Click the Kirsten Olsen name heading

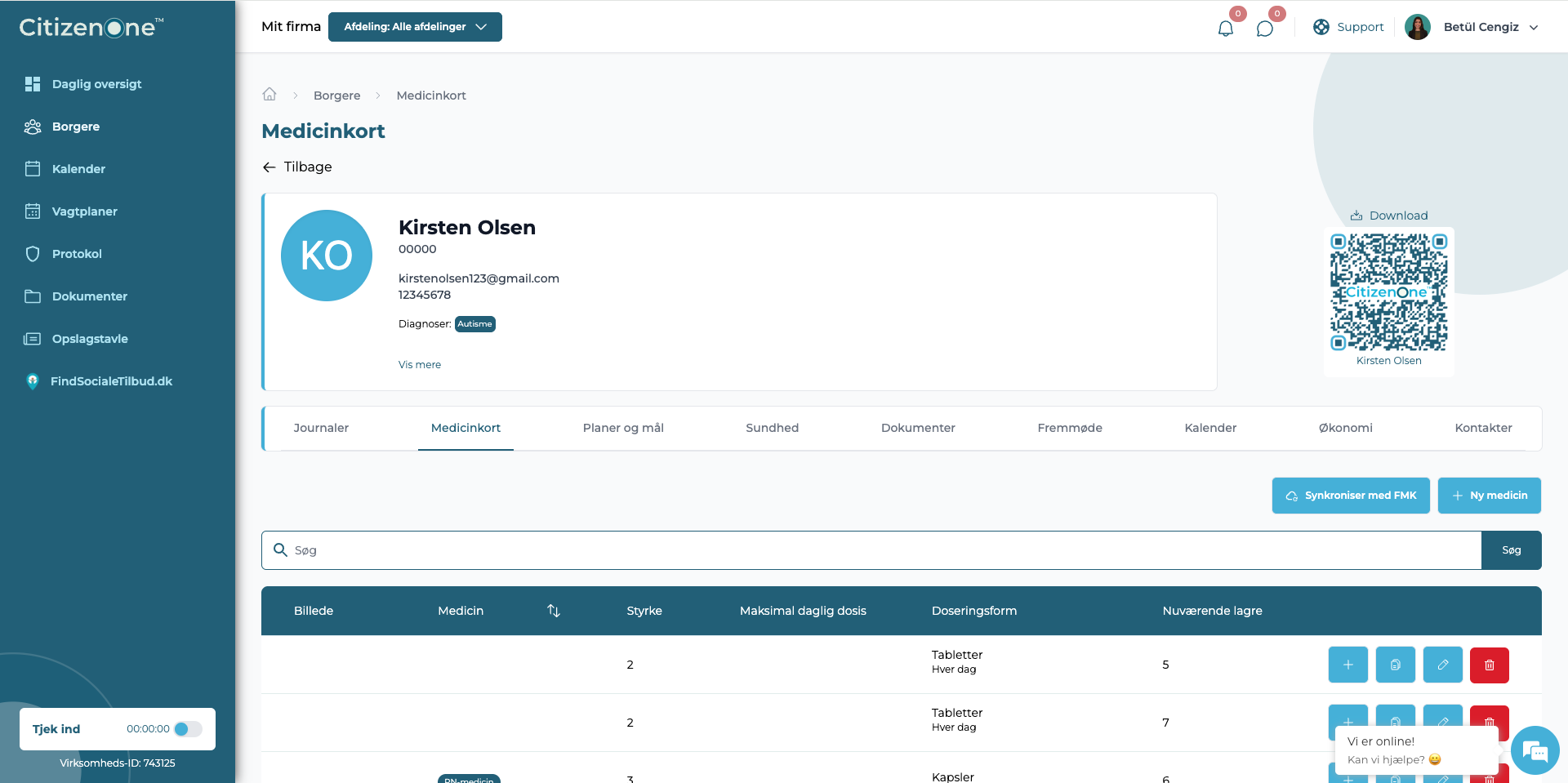467,228
